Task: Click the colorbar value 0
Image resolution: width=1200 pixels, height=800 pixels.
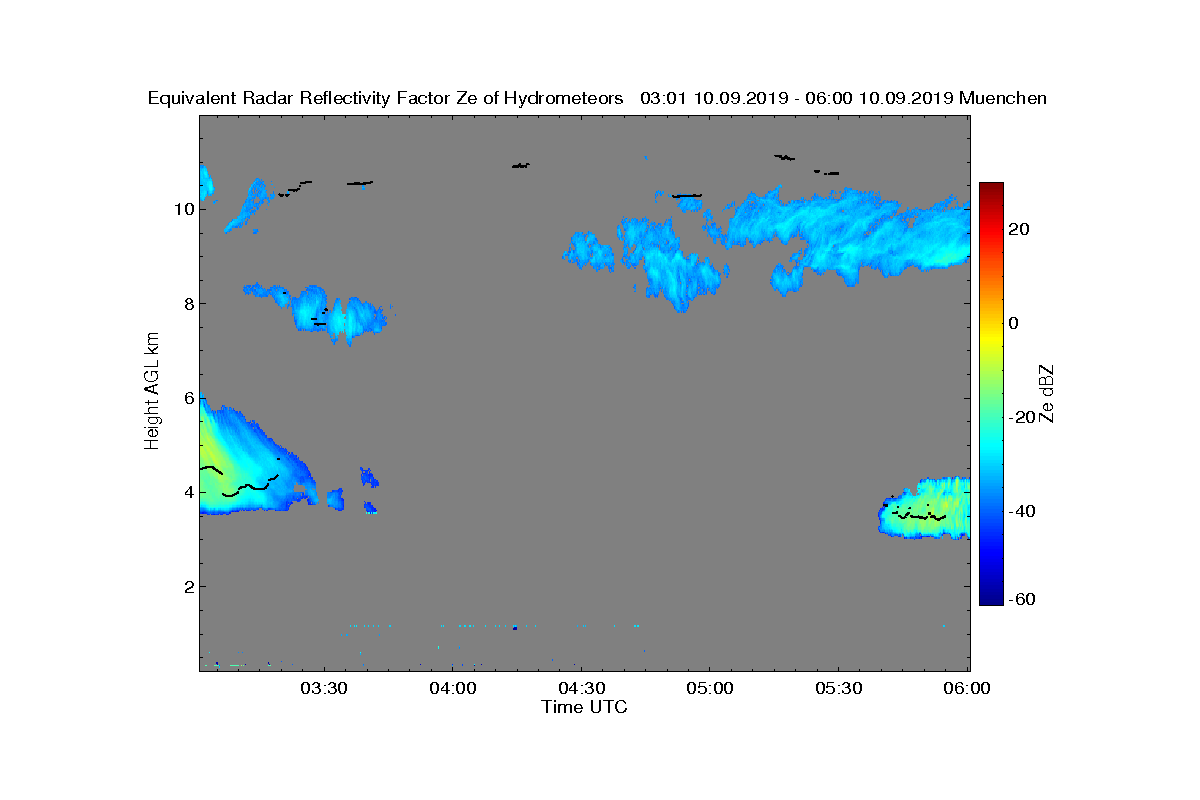Action: point(1014,323)
